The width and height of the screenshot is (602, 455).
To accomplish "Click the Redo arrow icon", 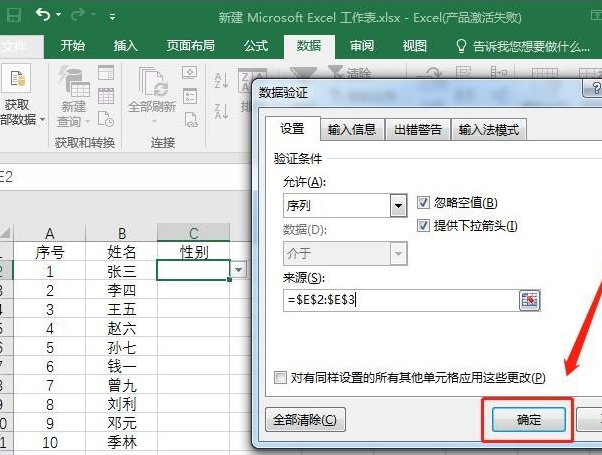I will coord(78,15).
